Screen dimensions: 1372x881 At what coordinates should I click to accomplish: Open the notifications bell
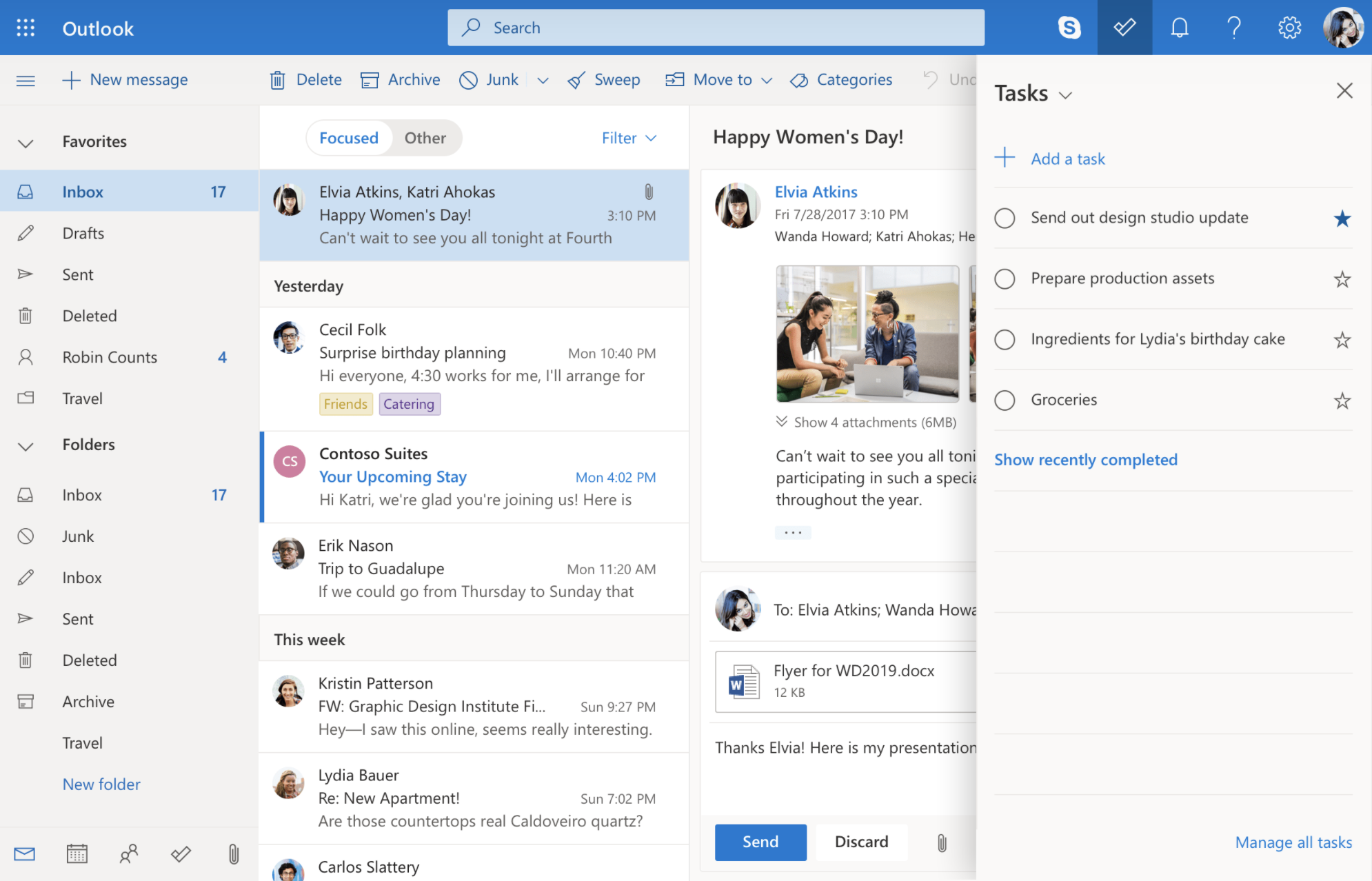[x=1179, y=28]
